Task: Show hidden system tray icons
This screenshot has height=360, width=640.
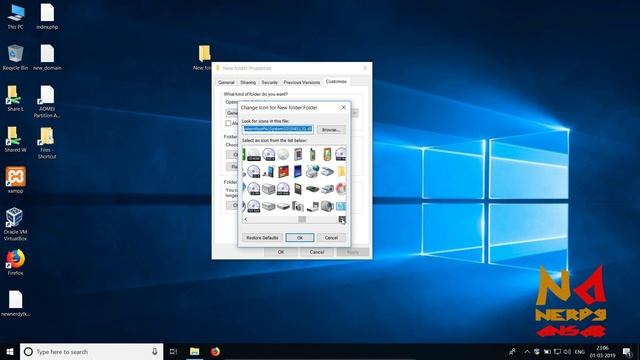Action: click(x=527, y=351)
